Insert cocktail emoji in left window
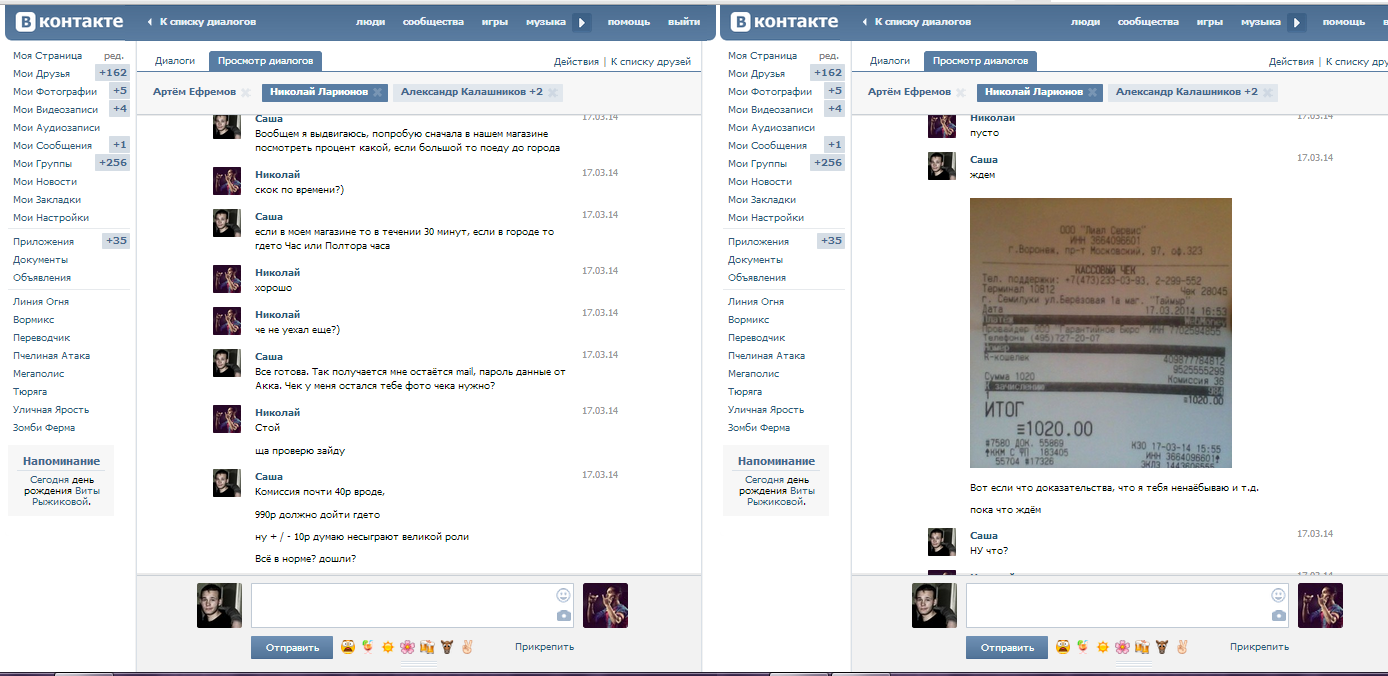 point(368,647)
